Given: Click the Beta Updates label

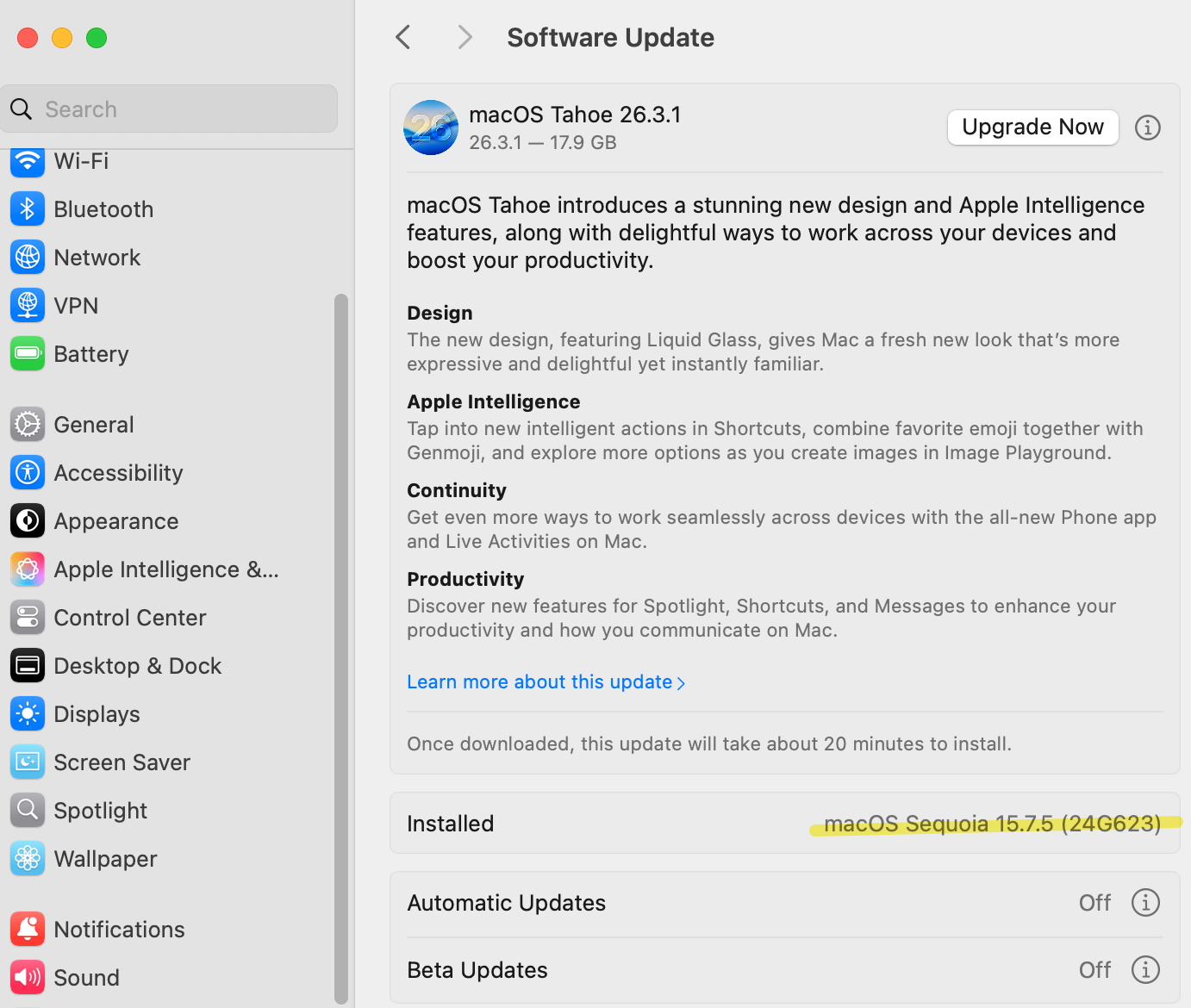Looking at the screenshot, I should click(x=477, y=970).
